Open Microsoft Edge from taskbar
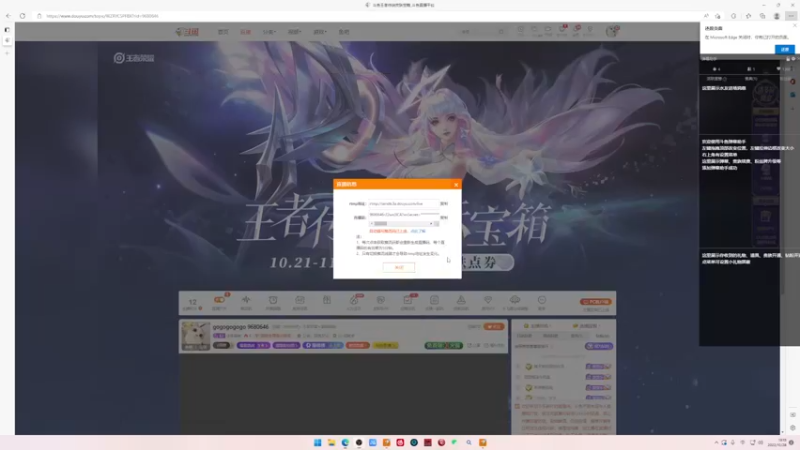The width and height of the screenshot is (800, 450). (345, 442)
